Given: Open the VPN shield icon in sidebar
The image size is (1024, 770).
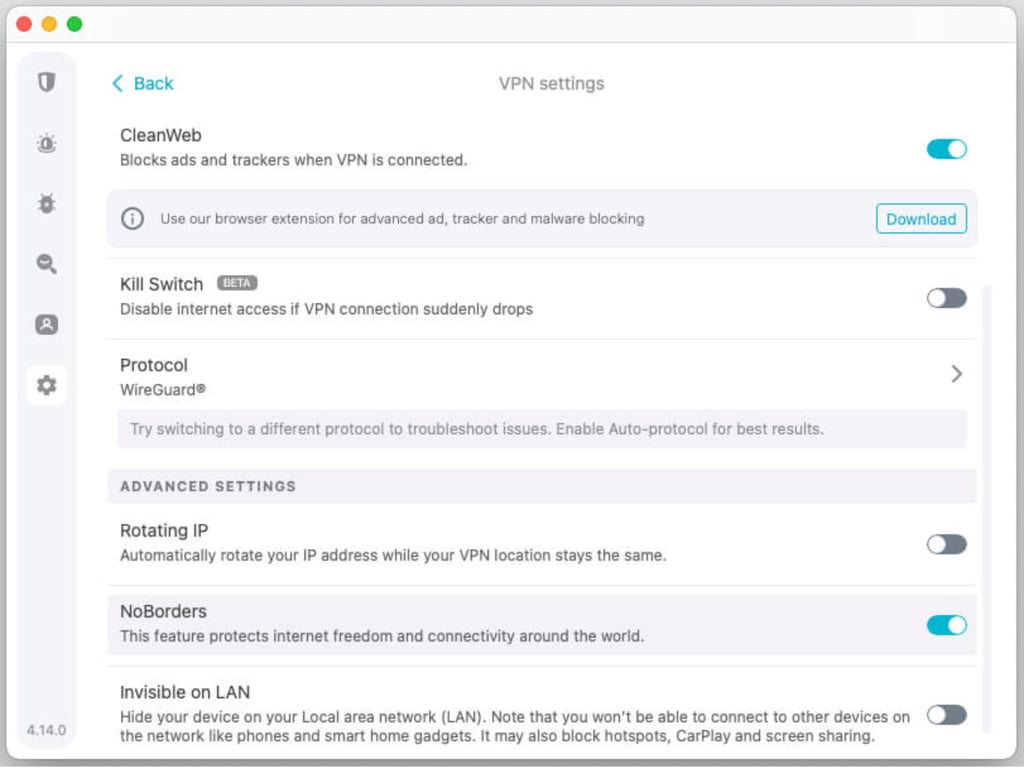Looking at the screenshot, I should click(x=46, y=82).
